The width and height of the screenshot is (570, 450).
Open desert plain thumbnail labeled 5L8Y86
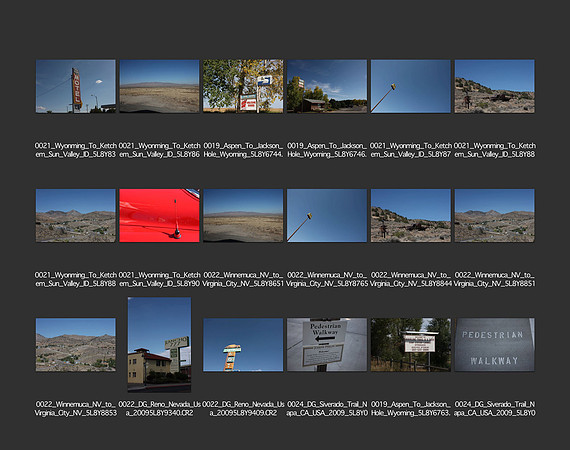[x=160, y=86]
